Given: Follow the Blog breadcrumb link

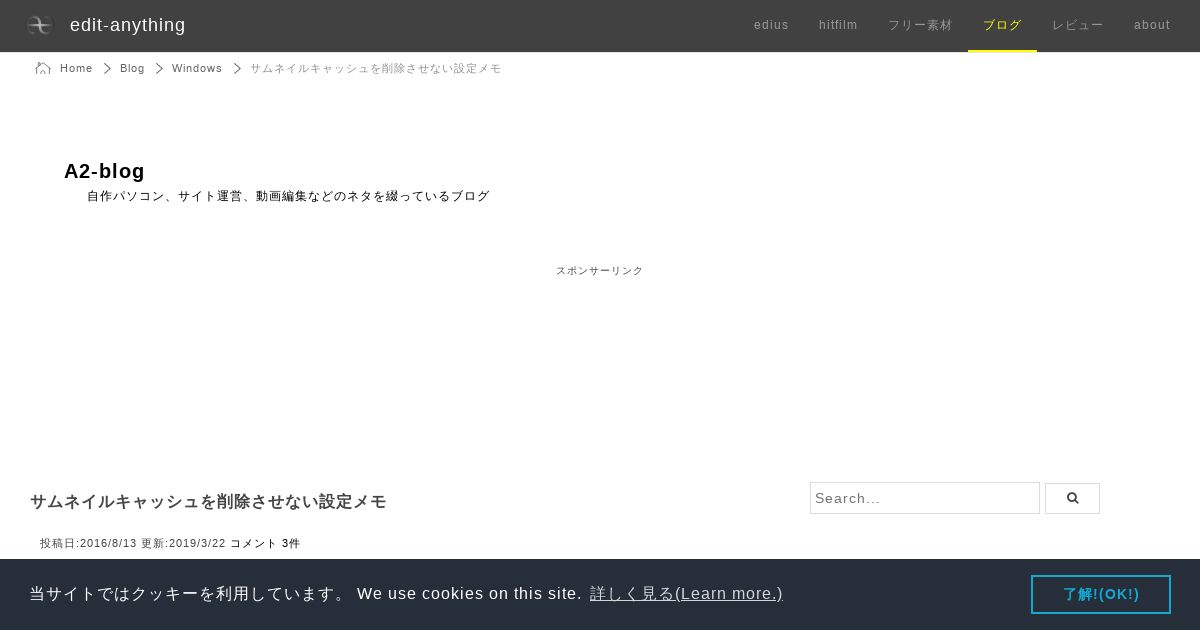Looking at the screenshot, I should [x=132, y=68].
